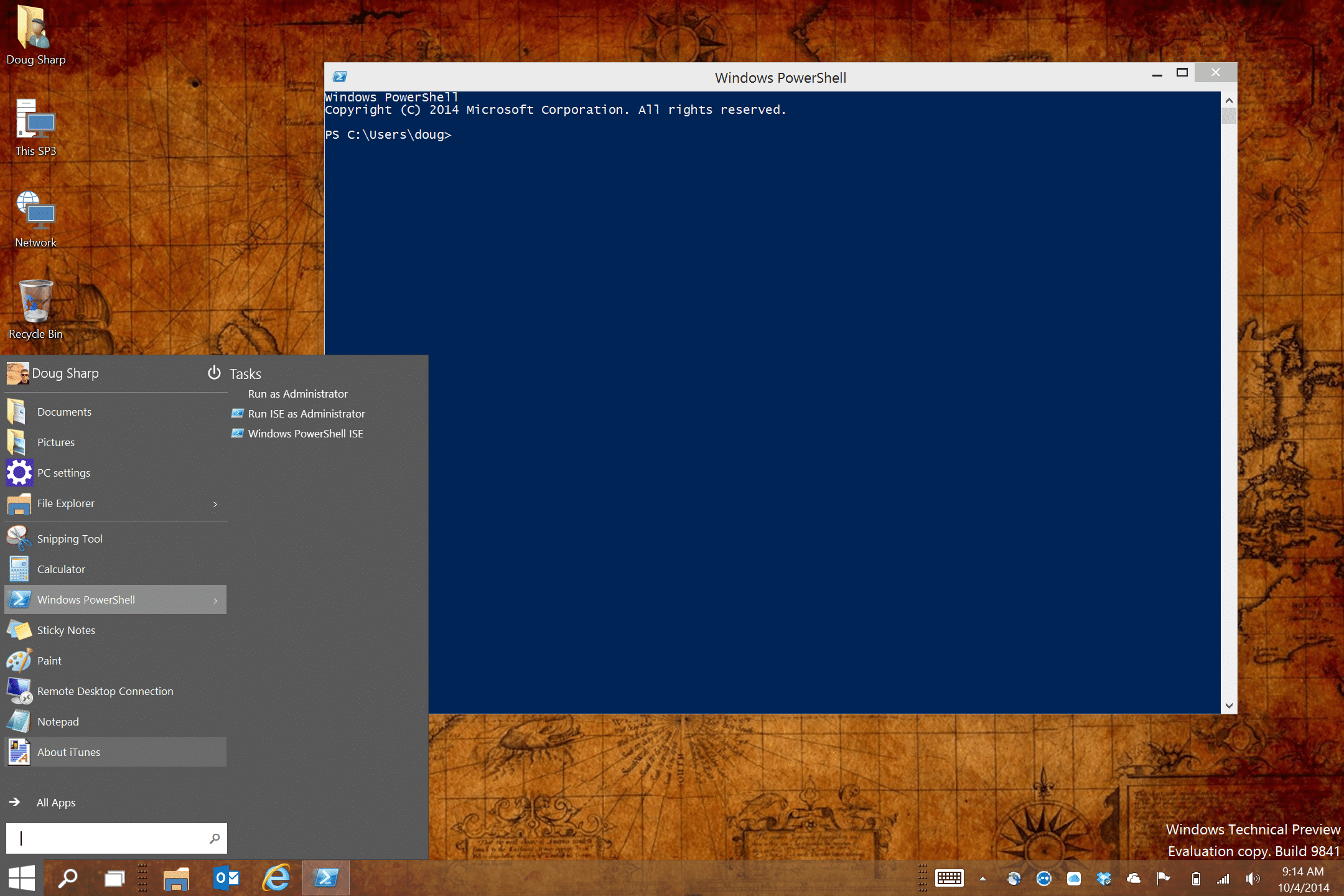This screenshot has height=896, width=1344.
Task: Open Remote Desktop Connection from Start menu
Action: (x=115, y=691)
